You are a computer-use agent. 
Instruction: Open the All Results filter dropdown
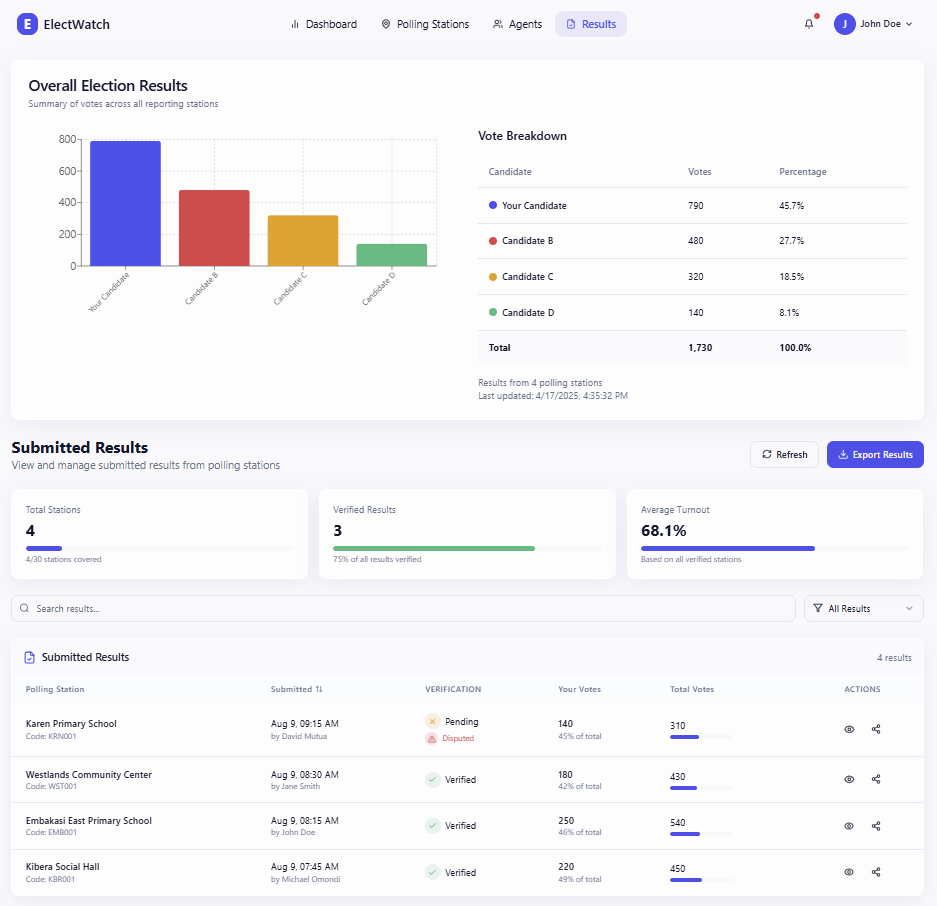point(863,608)
